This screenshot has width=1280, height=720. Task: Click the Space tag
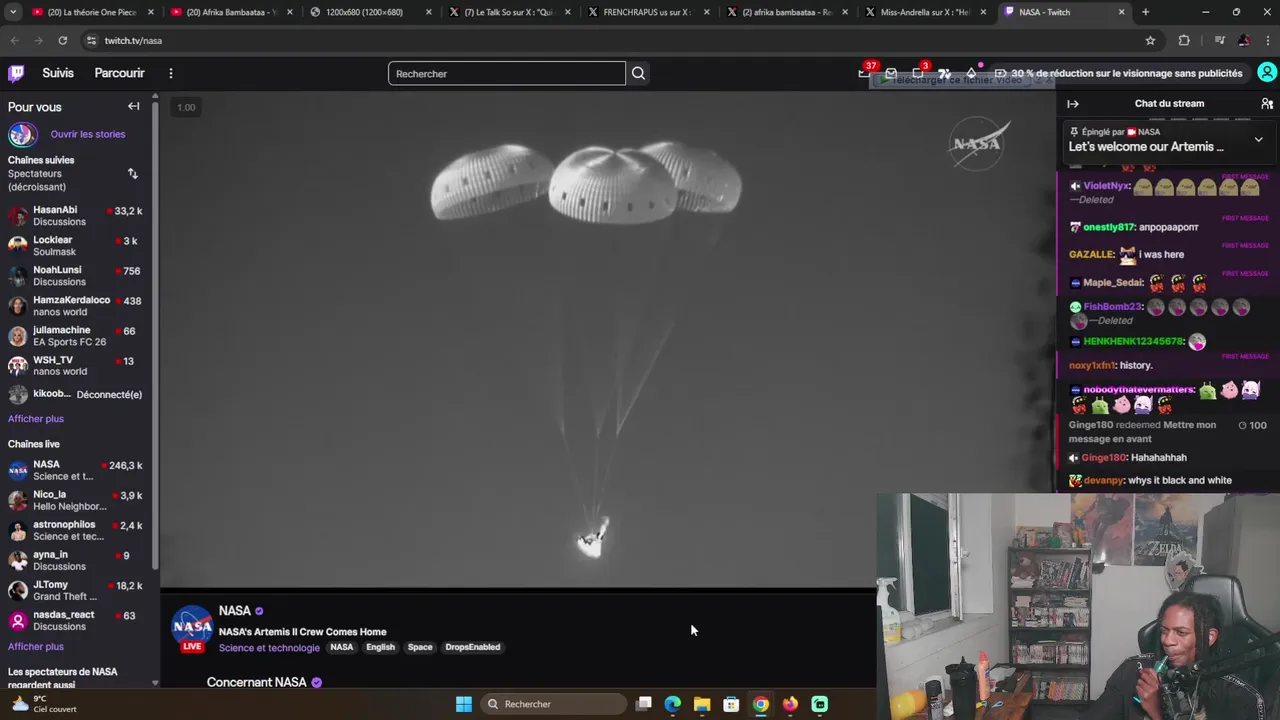420,647
